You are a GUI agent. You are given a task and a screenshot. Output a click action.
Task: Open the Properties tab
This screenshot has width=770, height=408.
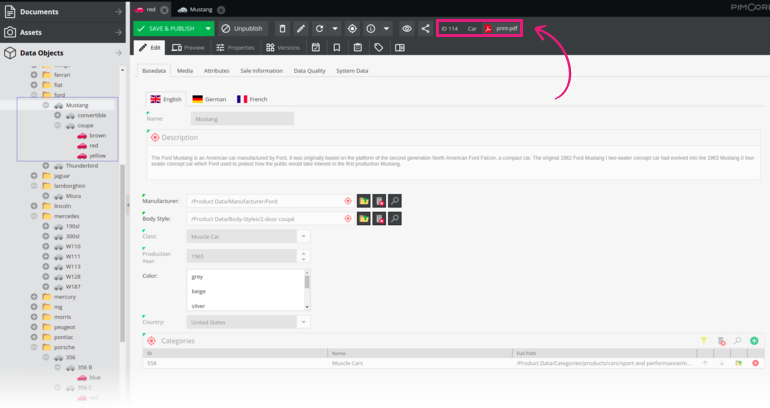click(x=235, y=48)
